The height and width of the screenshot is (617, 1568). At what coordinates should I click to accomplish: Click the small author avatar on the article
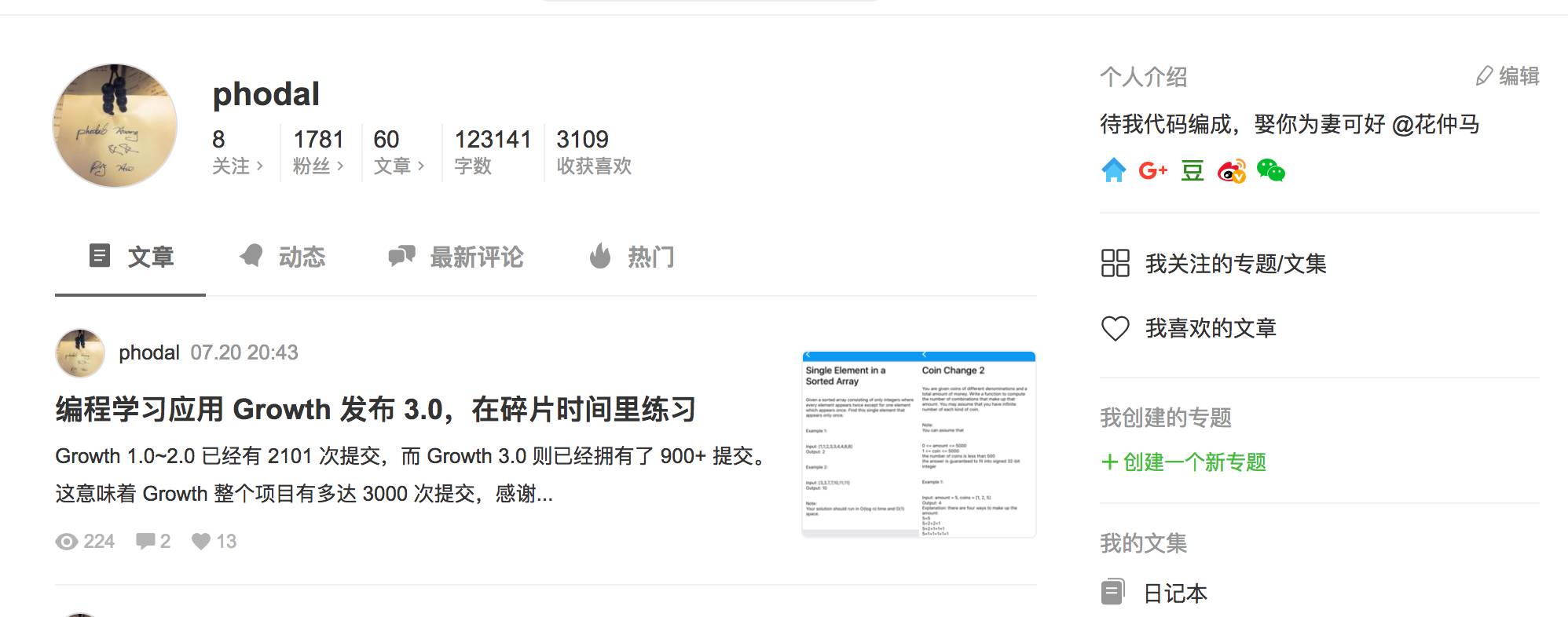point(80,353)
